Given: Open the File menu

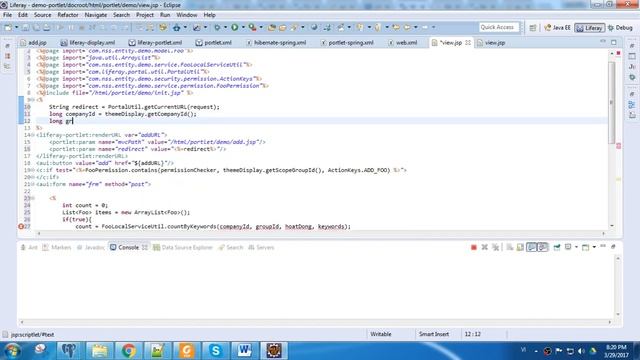Looking at the screenshot, I should [x=7, y=15].
